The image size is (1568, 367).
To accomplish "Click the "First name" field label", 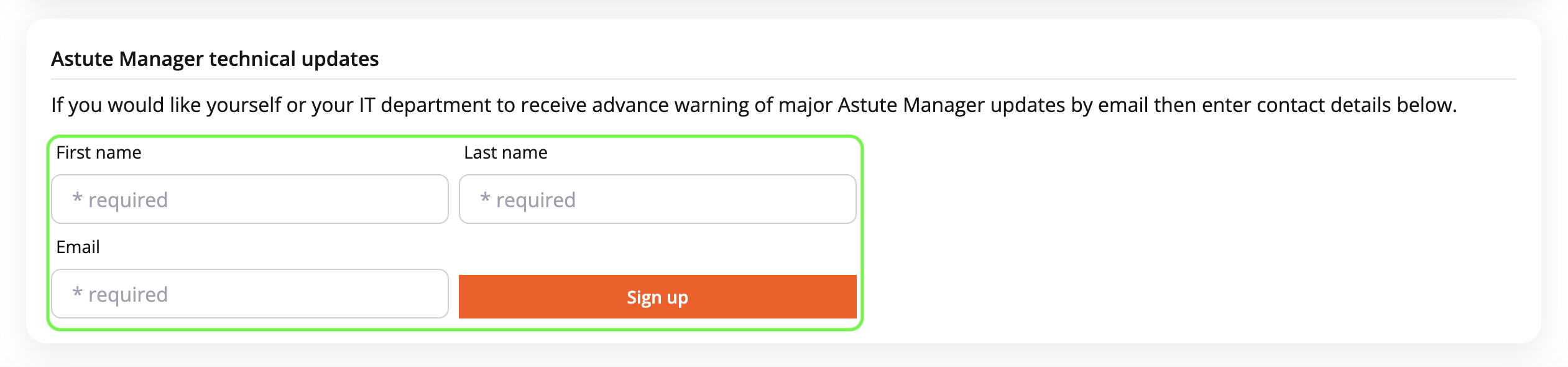I will [99, 153].
